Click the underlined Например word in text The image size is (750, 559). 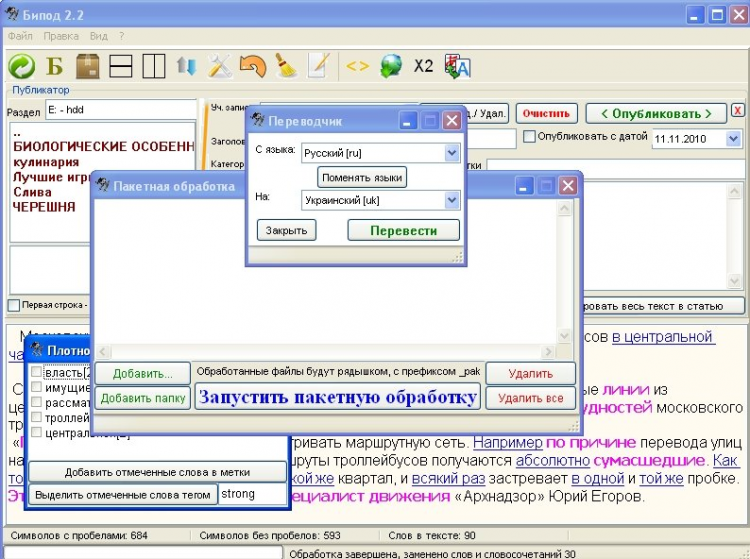(507, 443)
